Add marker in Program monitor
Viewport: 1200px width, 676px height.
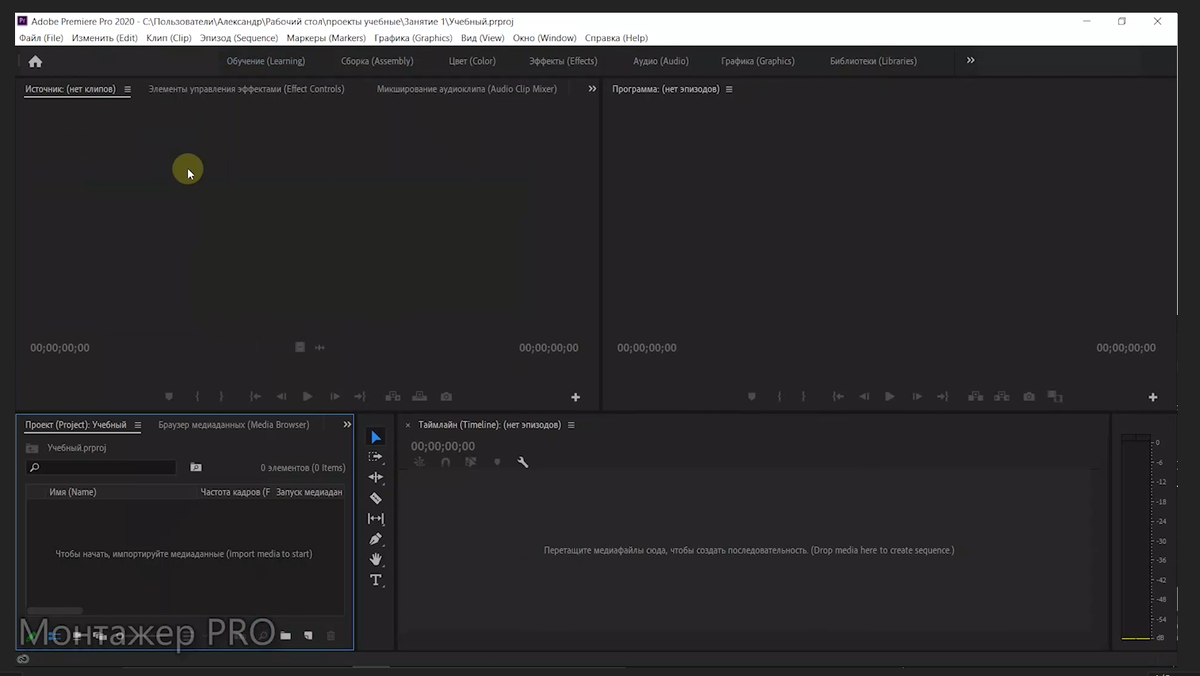click(x=752, y=397)
